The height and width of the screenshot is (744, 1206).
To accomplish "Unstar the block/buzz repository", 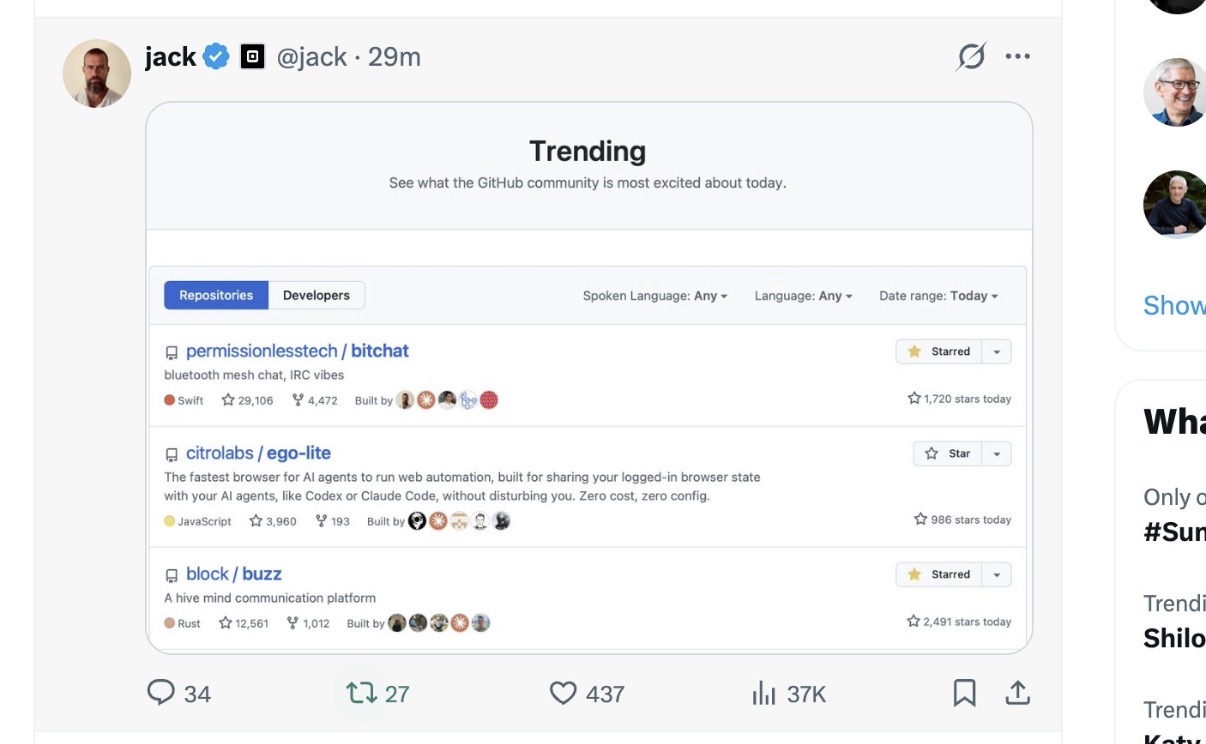I will coord(939,574).
